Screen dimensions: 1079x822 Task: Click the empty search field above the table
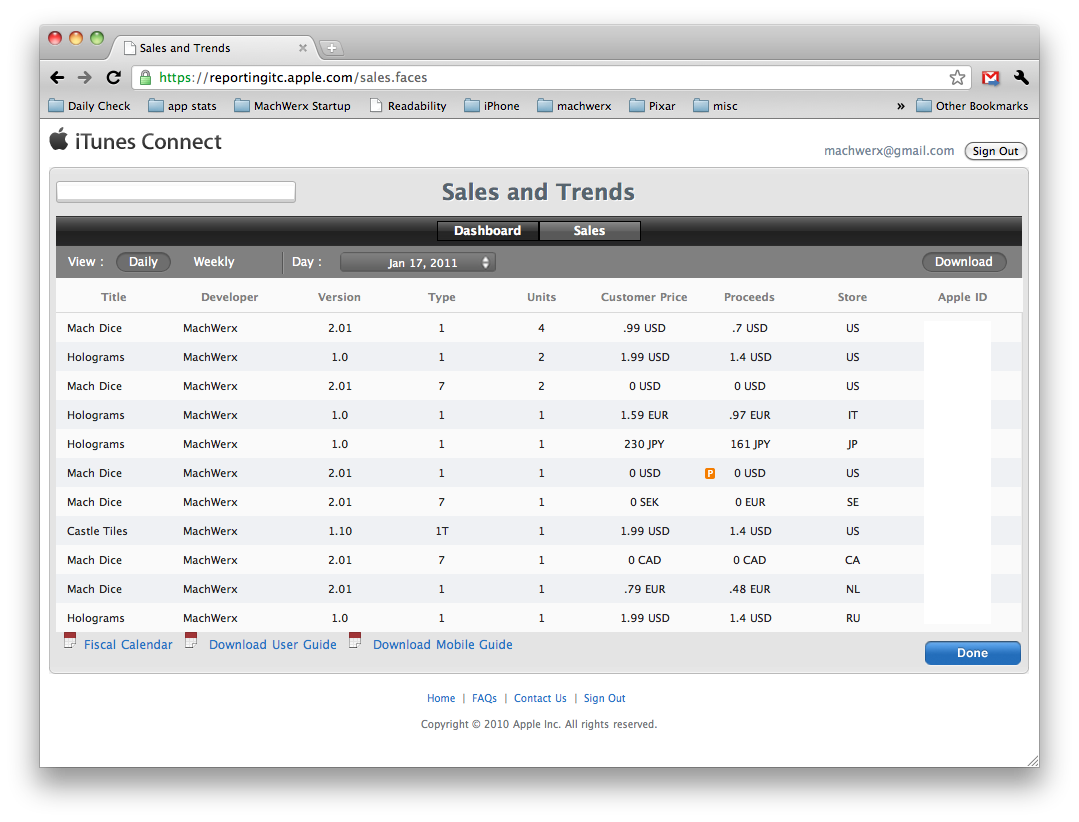(x=176, y=192)
